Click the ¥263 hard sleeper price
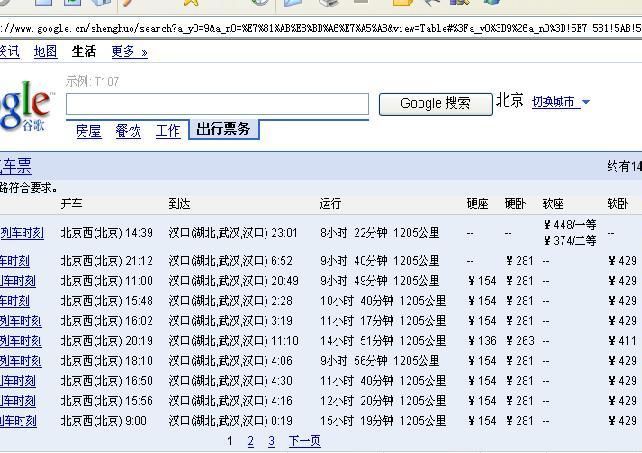 (x=520, y=341)
